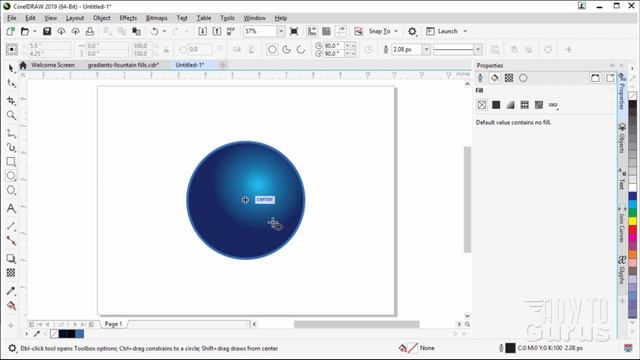Select the Color Eyedropper tool

tap(11, 291)
